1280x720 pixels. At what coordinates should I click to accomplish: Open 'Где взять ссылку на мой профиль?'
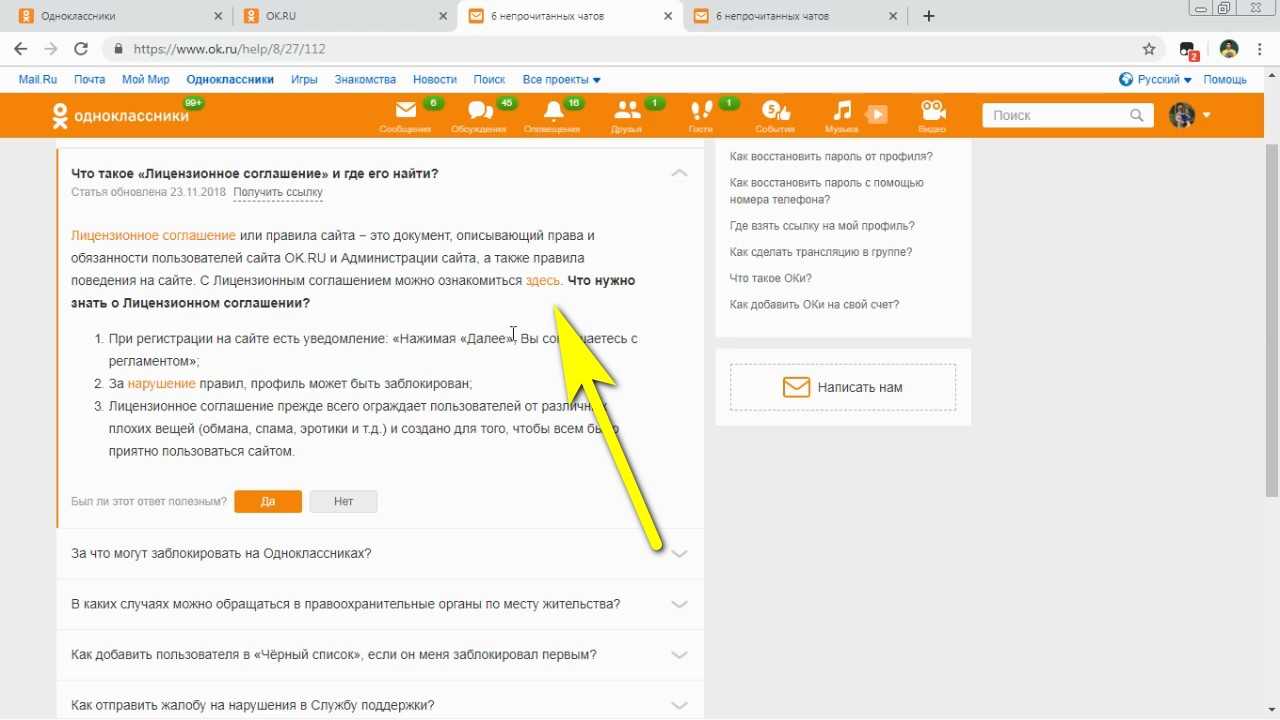[822, 226]
